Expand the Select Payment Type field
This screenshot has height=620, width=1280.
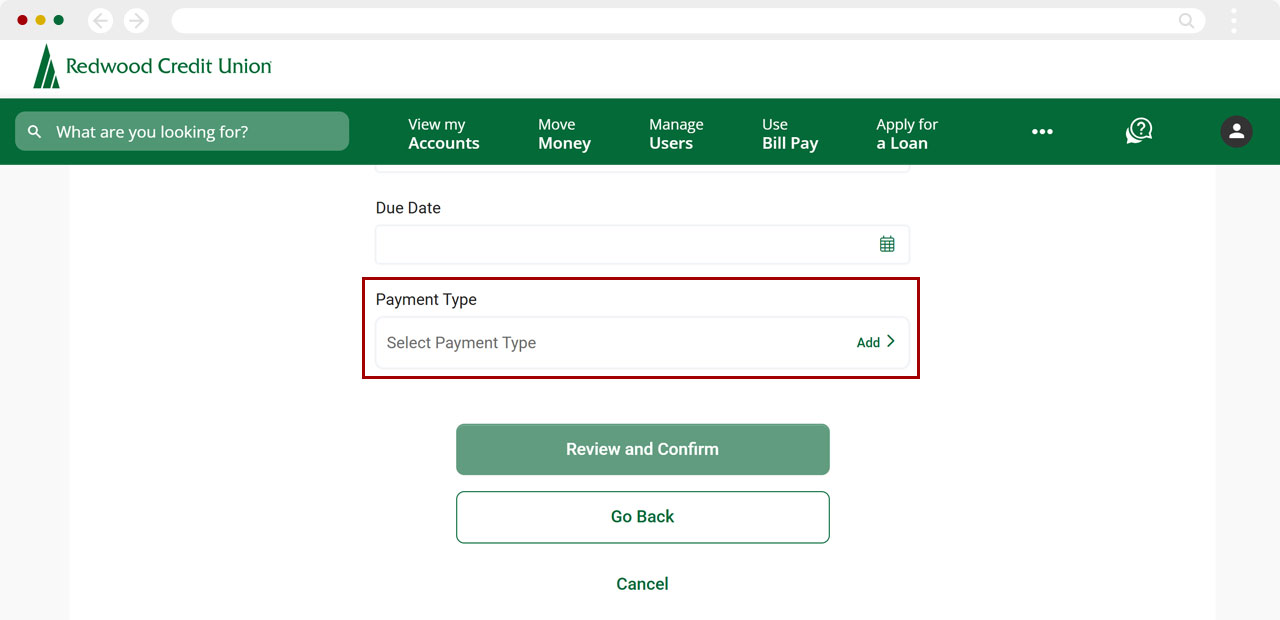[x=600, y=343]
